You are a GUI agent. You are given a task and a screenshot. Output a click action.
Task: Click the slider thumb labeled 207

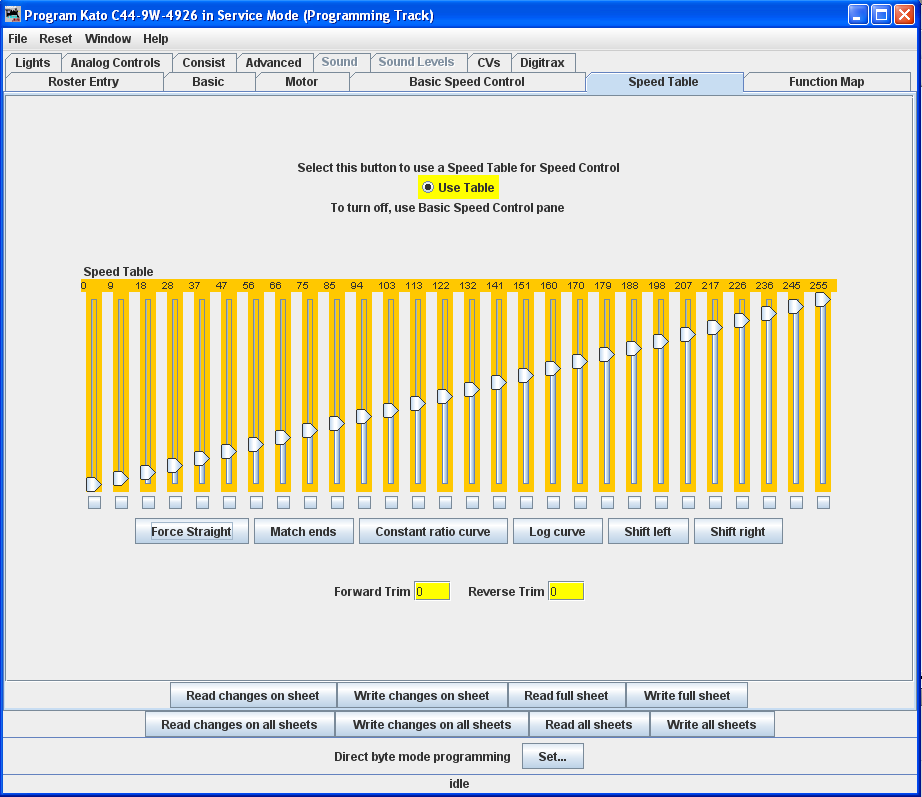687,334
